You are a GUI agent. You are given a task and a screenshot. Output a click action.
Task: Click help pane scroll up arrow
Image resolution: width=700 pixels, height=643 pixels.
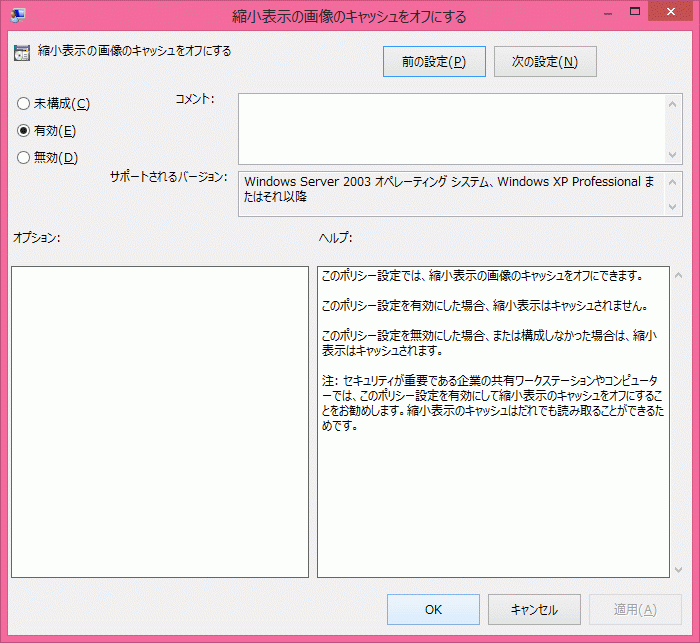click(679, 276)
